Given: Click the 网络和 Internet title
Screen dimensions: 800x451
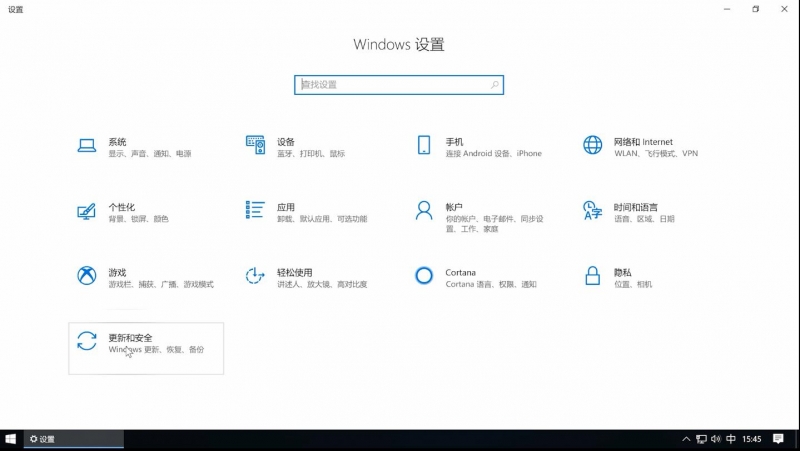Looking at the screenshot, I should point(643,142).
